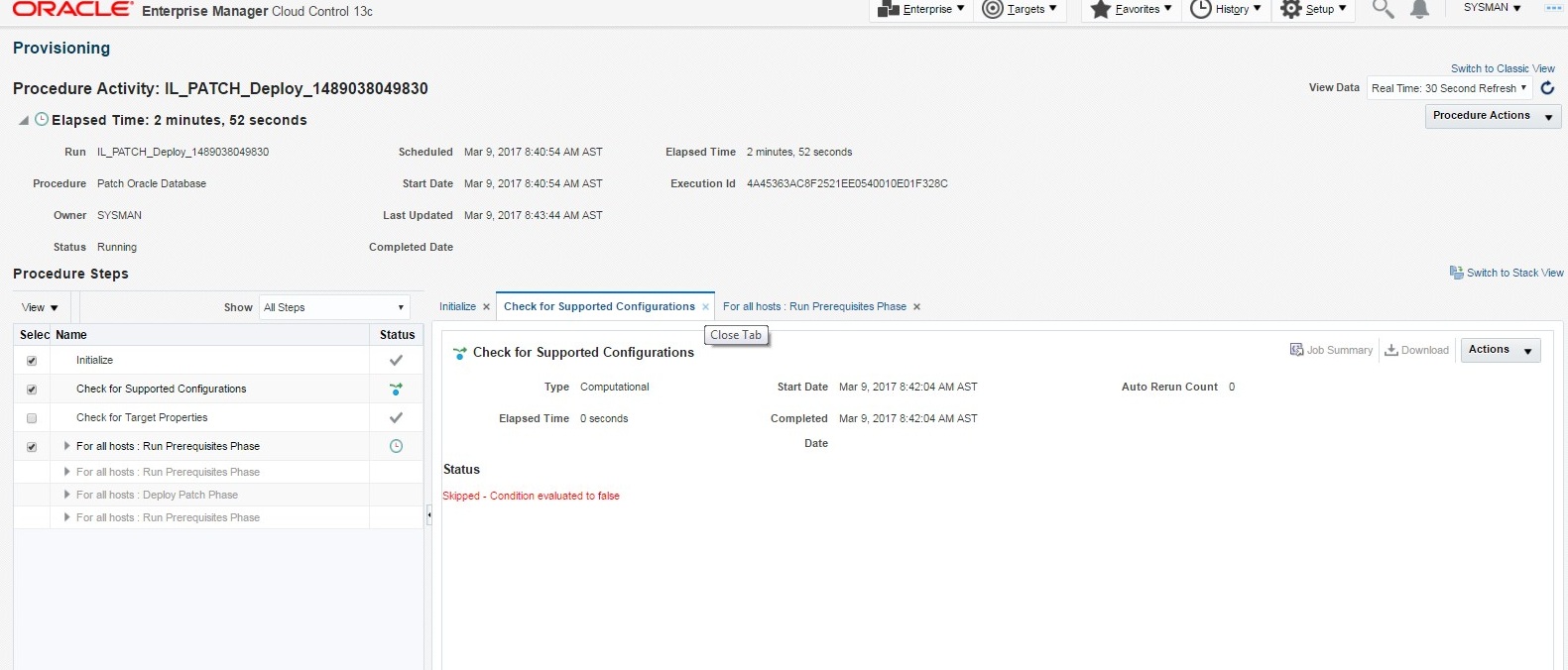Click the refresh icon next to View Data
1568x670 pixels.
click(1547, 88)
